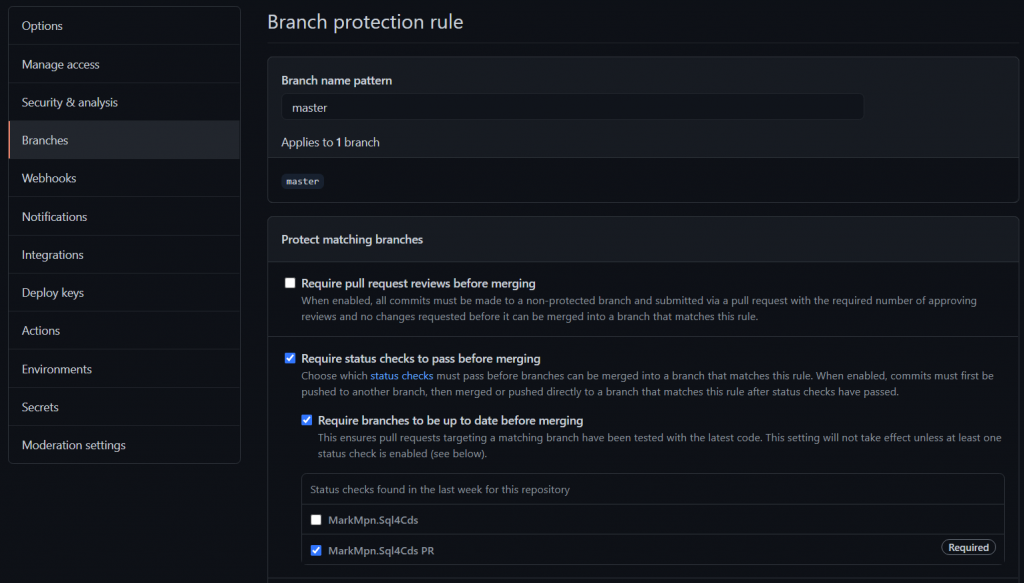This screenshot has width=1024, height=583.
Task: Open Actions settings in sidebar
Action: pyautogui.click(x=41, y=331)
